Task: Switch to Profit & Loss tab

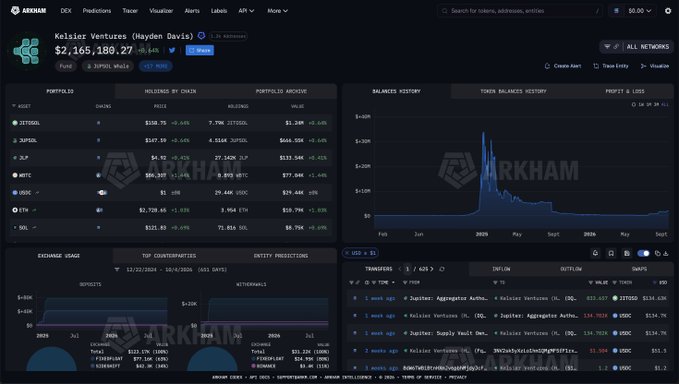Action: (x=624, y=91)
